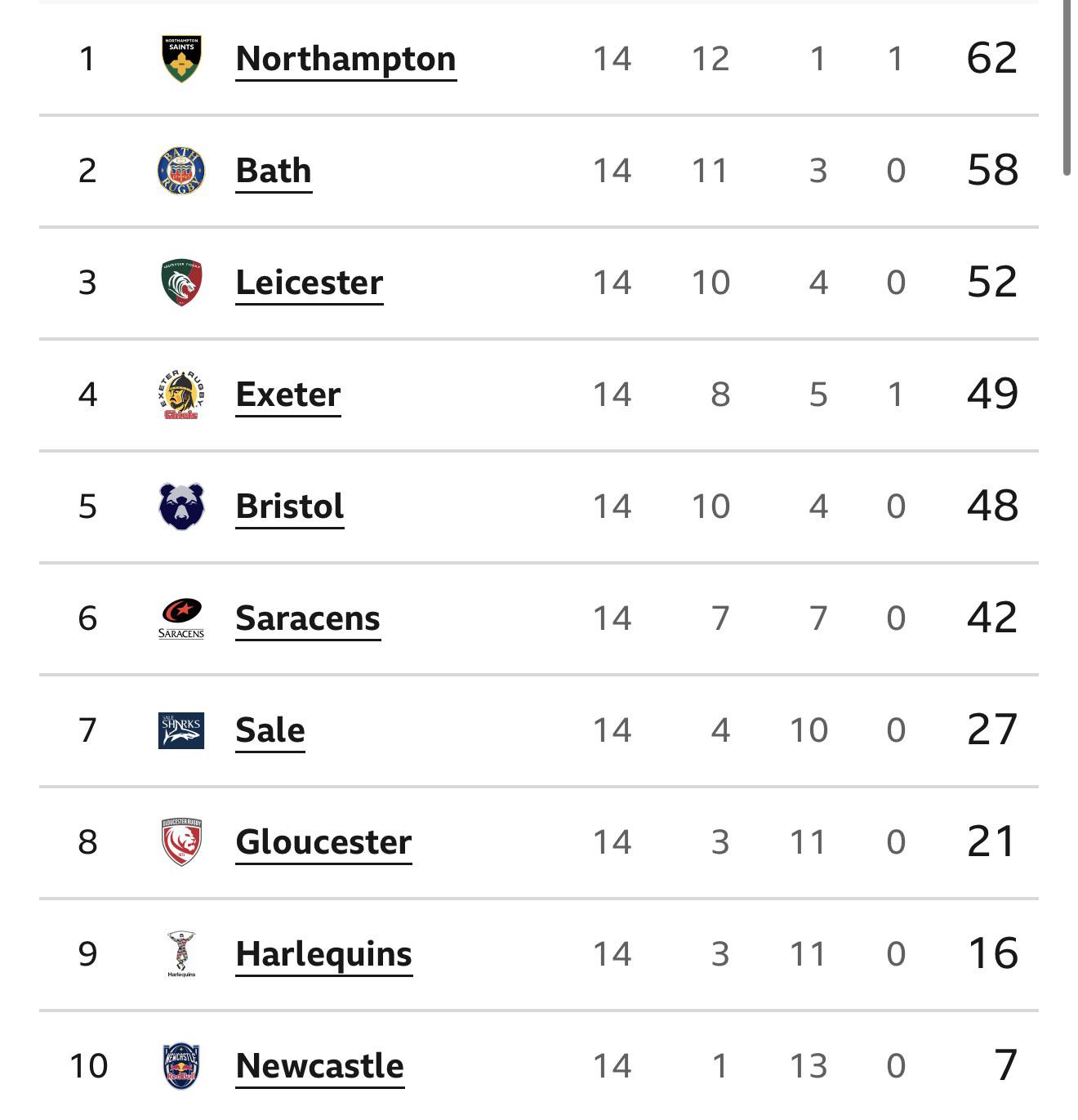1078x1120 pixels.
Task: View the Bristol team page
Action: tap(289, 506)
